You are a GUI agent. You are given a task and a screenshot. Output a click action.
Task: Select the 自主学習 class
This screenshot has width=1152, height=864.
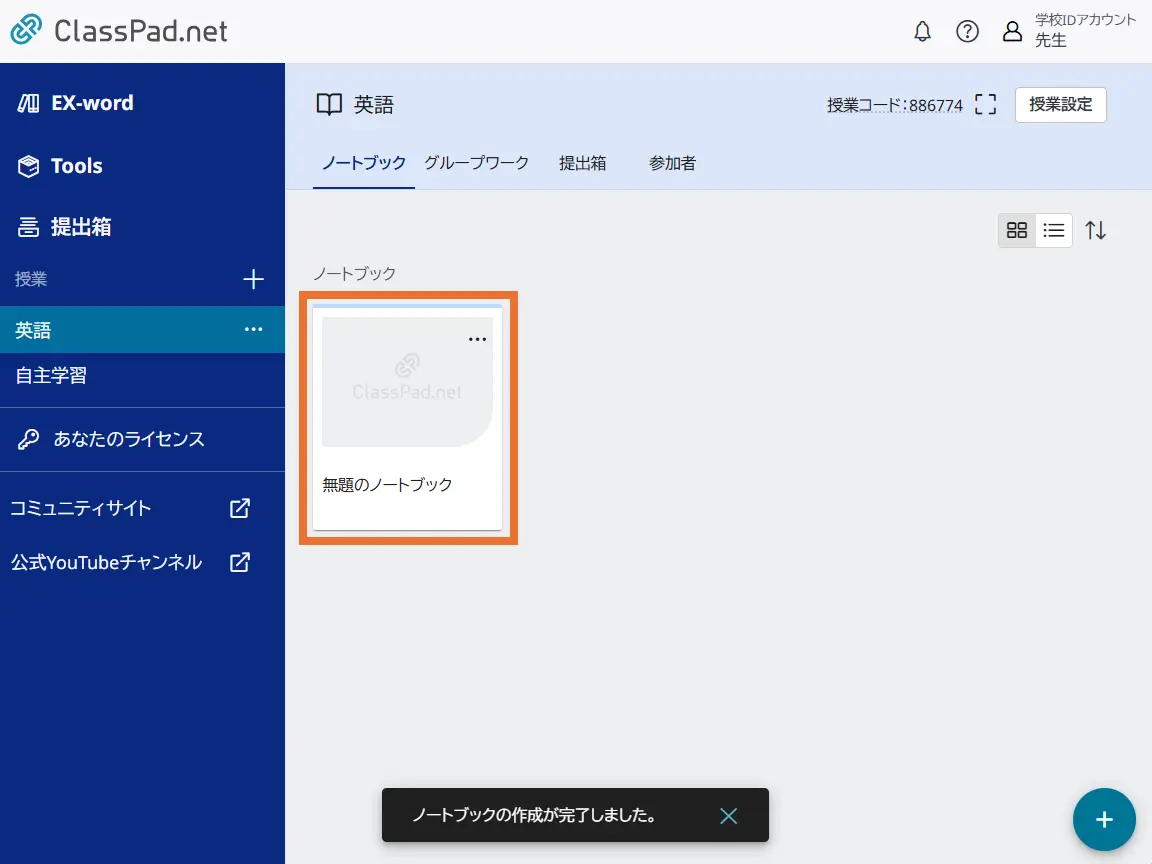point(142,375)
